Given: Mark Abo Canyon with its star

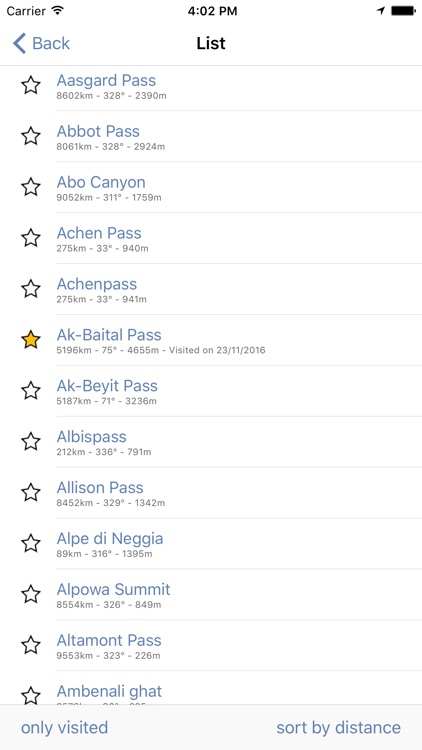Looking at the screenshot, I should tap(31, 187).
